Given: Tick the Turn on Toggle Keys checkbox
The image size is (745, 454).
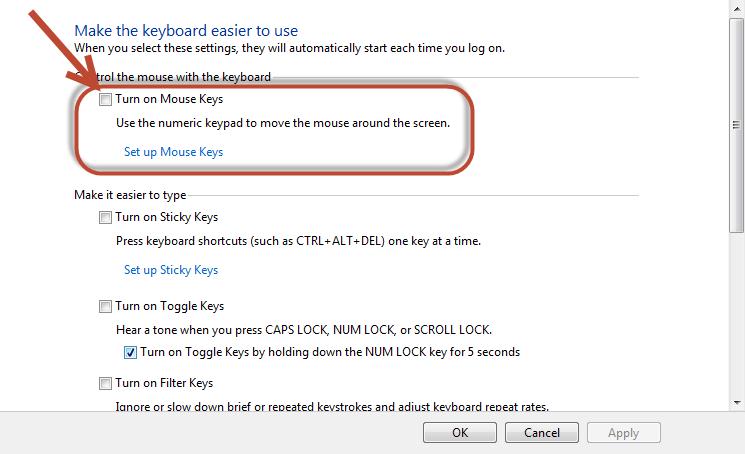Looking at the screenshot, I should [106, 306].
